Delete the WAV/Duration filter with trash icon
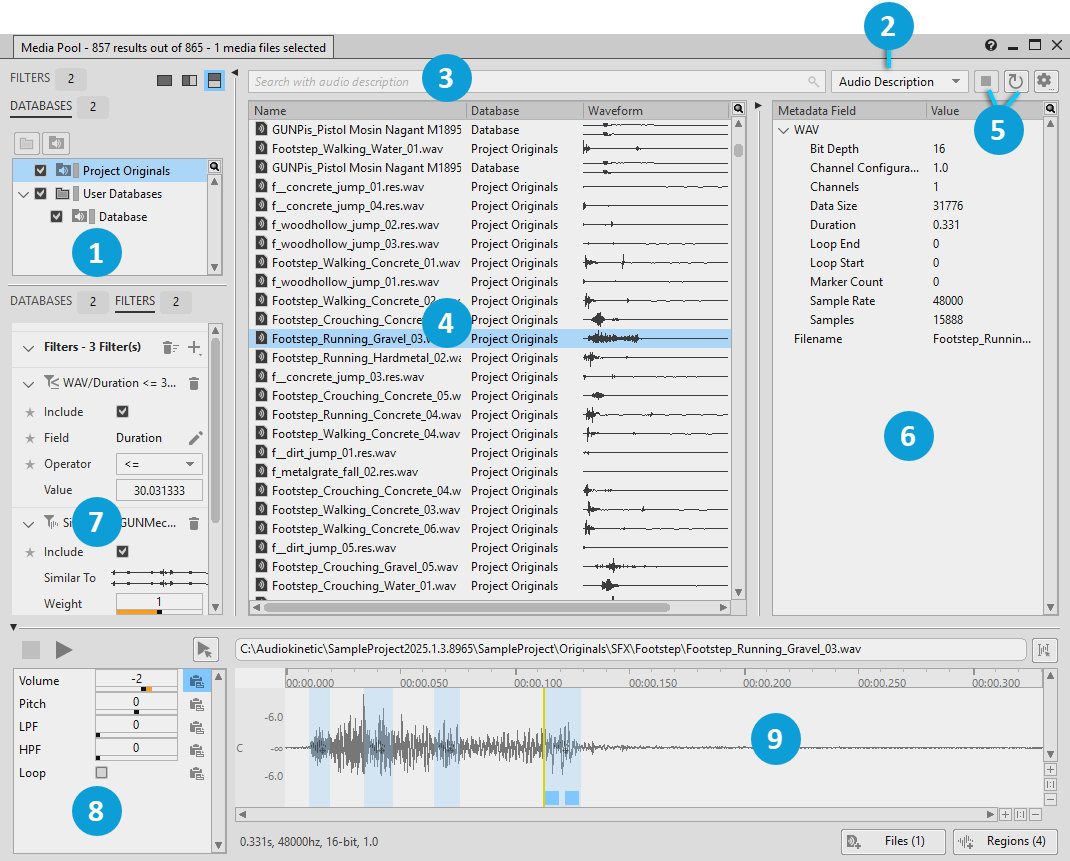This screenshot has width=1070, height=861. [x=194, y=383]
